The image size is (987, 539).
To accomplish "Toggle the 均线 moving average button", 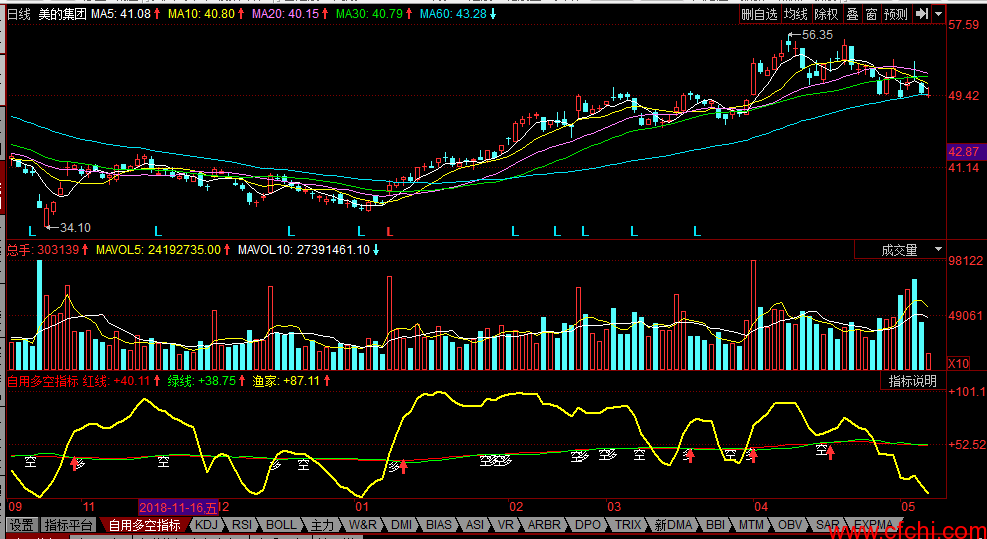I will (796, 14).
